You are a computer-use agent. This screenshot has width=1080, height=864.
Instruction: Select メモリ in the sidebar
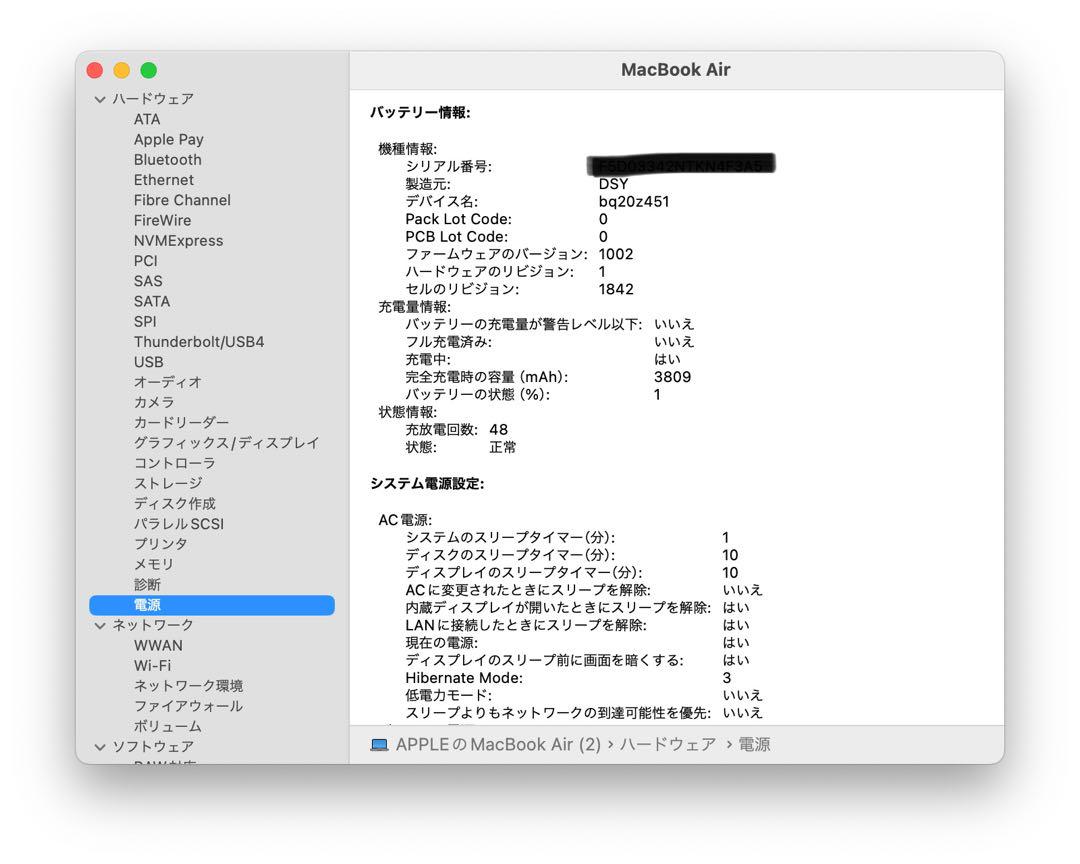pos(154,564)
